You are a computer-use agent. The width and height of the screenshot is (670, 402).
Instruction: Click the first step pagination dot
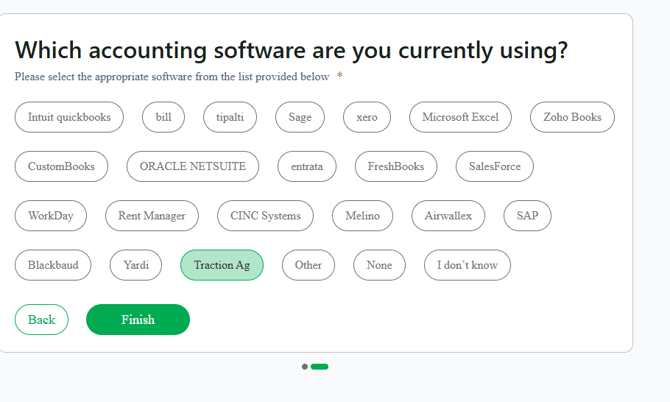(x=305, y=367)
